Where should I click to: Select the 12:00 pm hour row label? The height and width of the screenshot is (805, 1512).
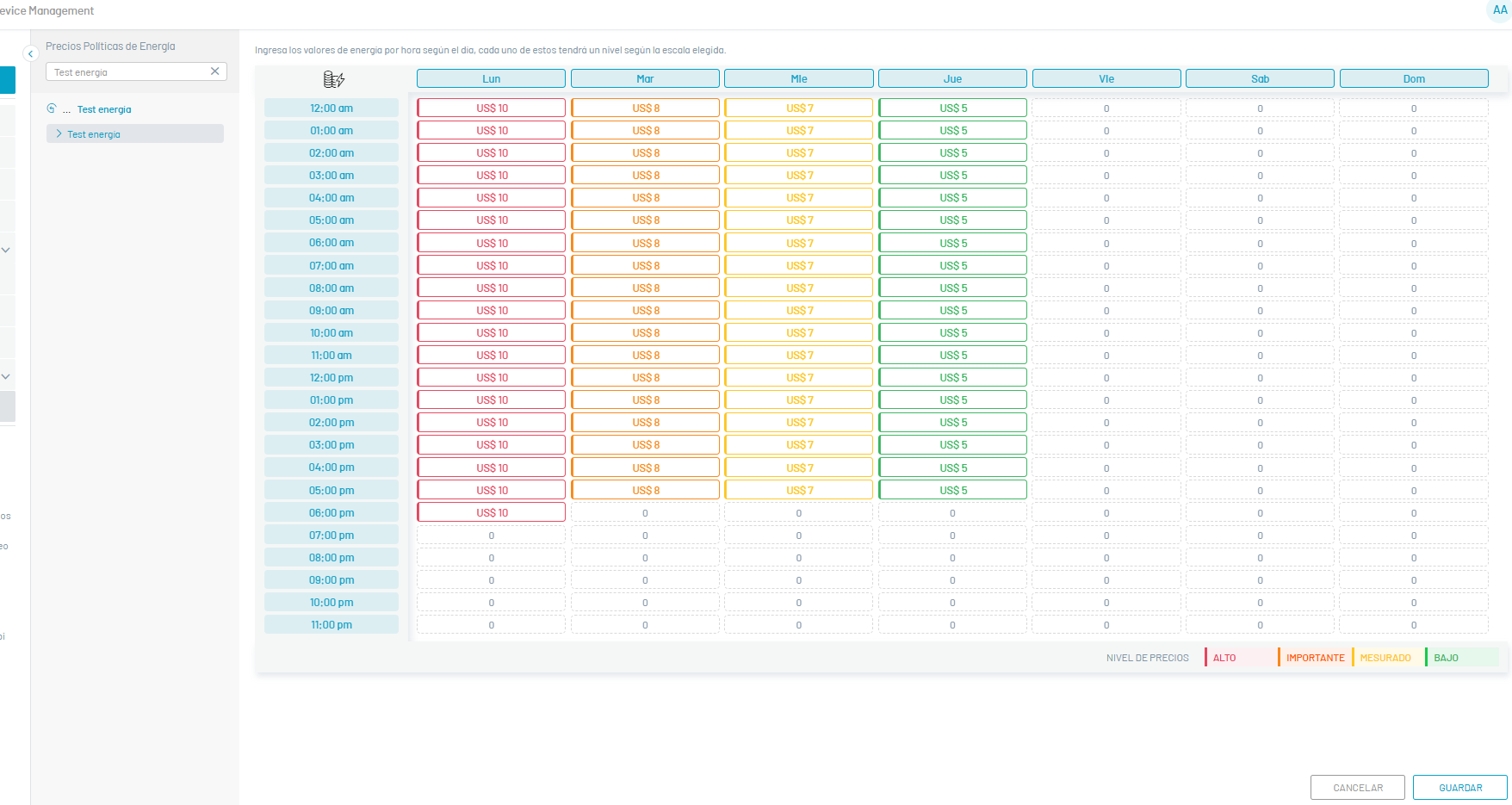coord(332,377)
